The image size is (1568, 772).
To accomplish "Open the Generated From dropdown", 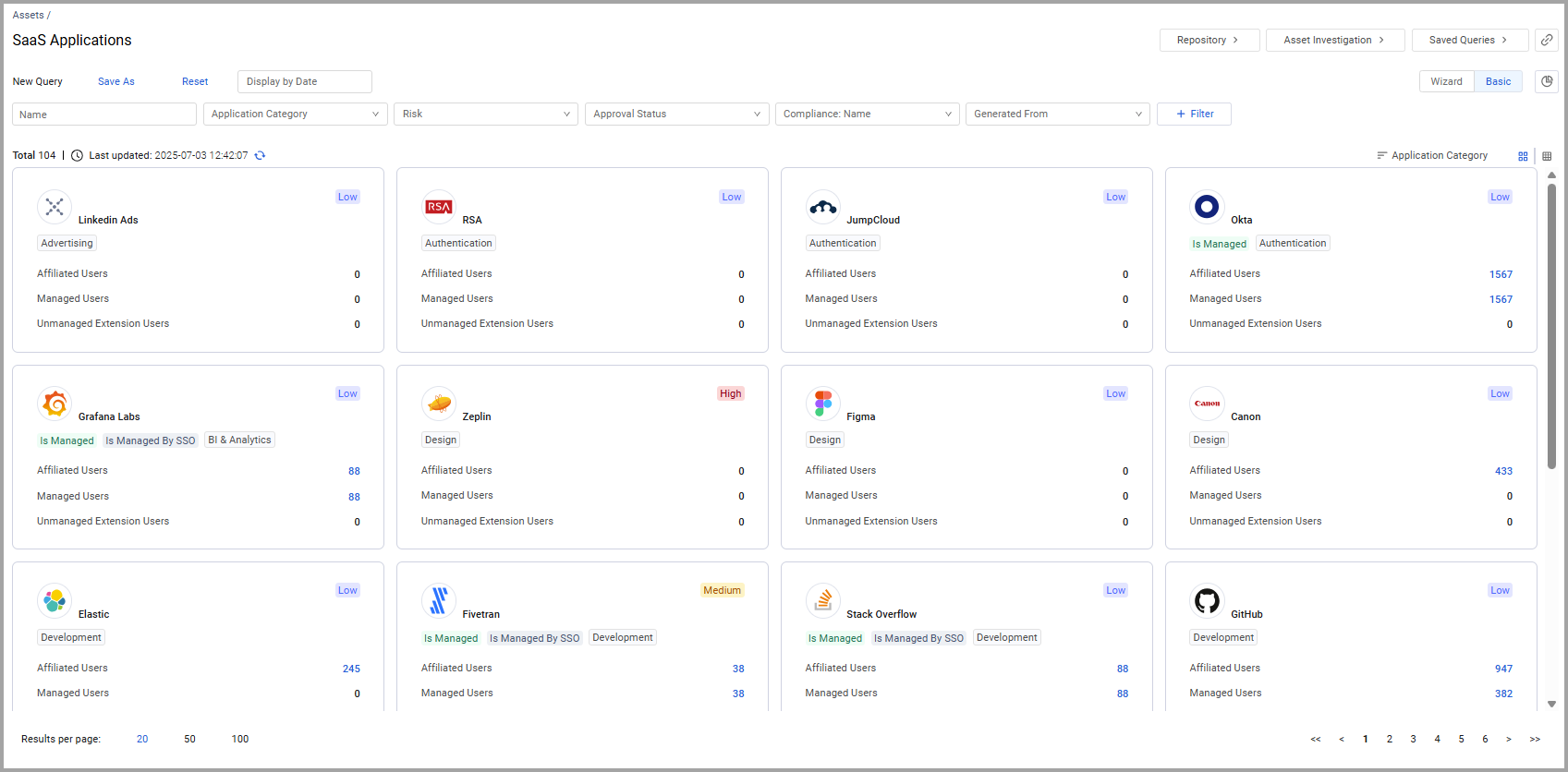I will pos(1058,114).
